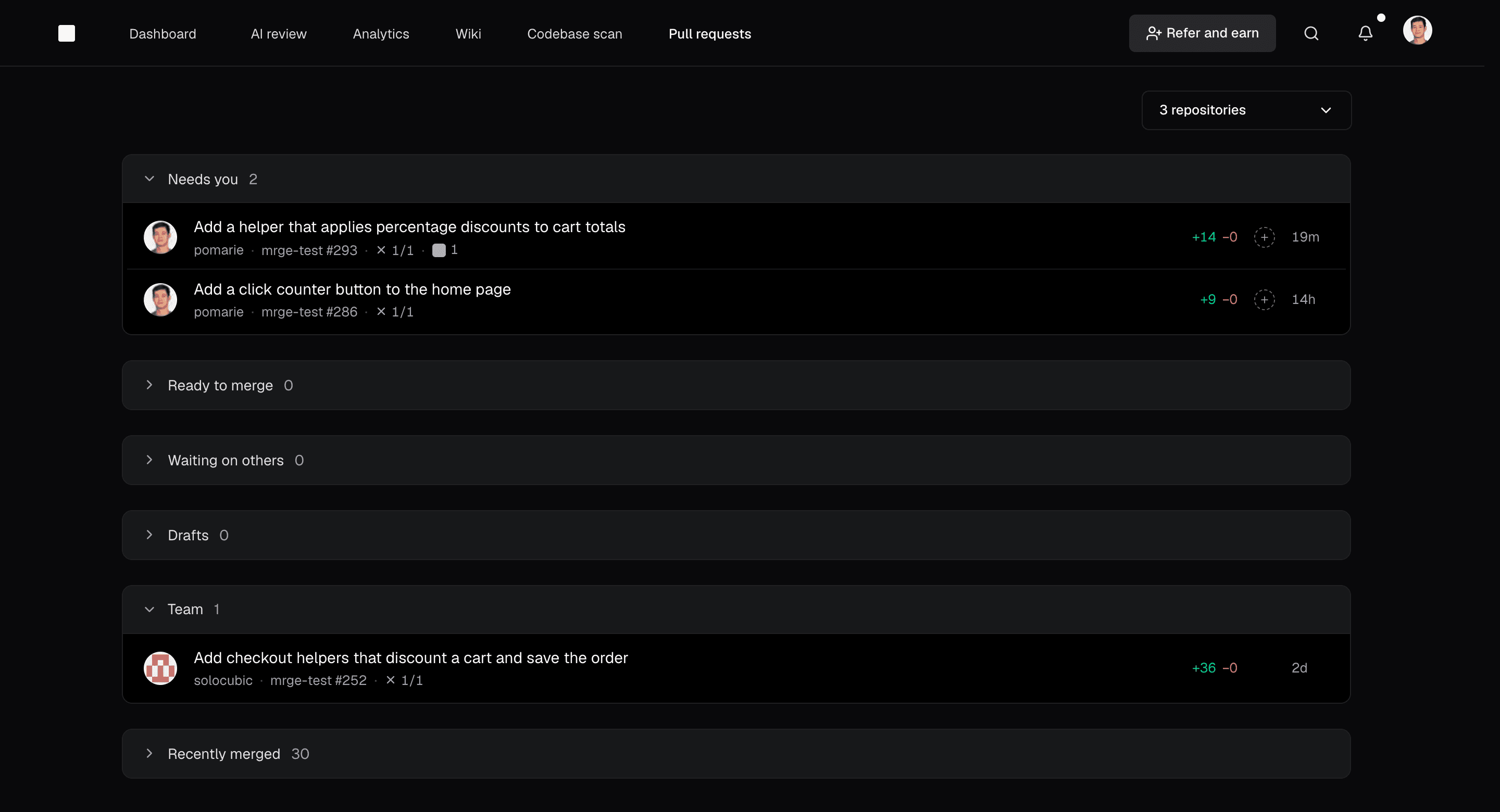The width and height of the screenshot is (1500, 812).
Task: Open the search magnifier icon
Action: click(x=1311, y=33)
